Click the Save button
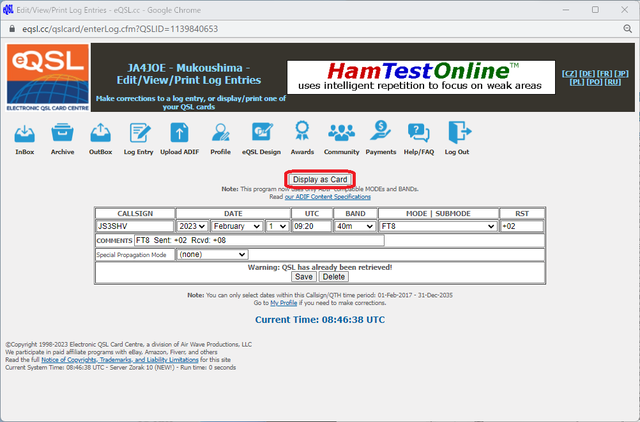Screen dimensions: 640x422 [x=304, y=277]
